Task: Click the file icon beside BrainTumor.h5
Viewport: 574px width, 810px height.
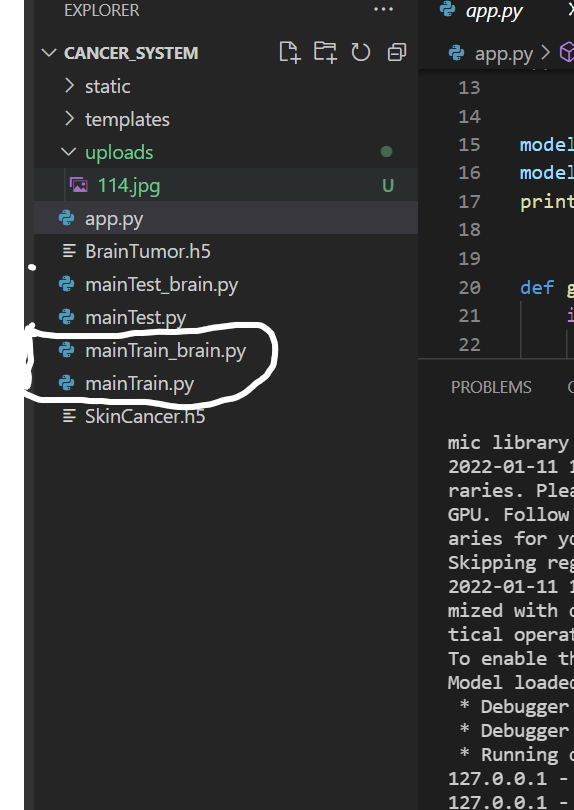Action: 69,251
